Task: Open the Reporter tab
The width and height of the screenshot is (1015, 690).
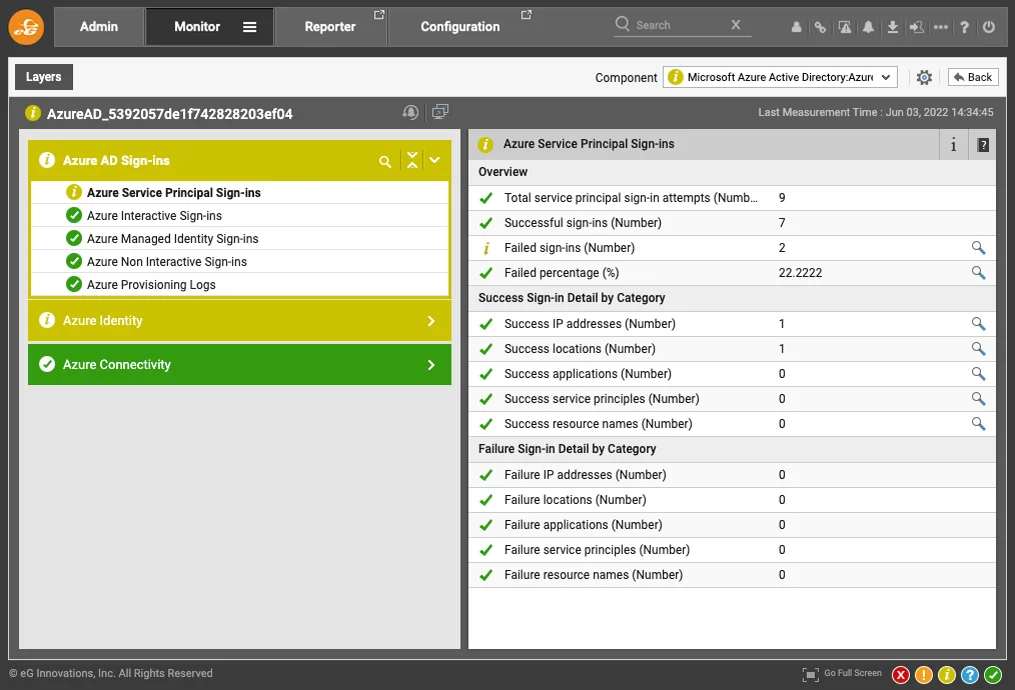Action: tap(330, 27)
